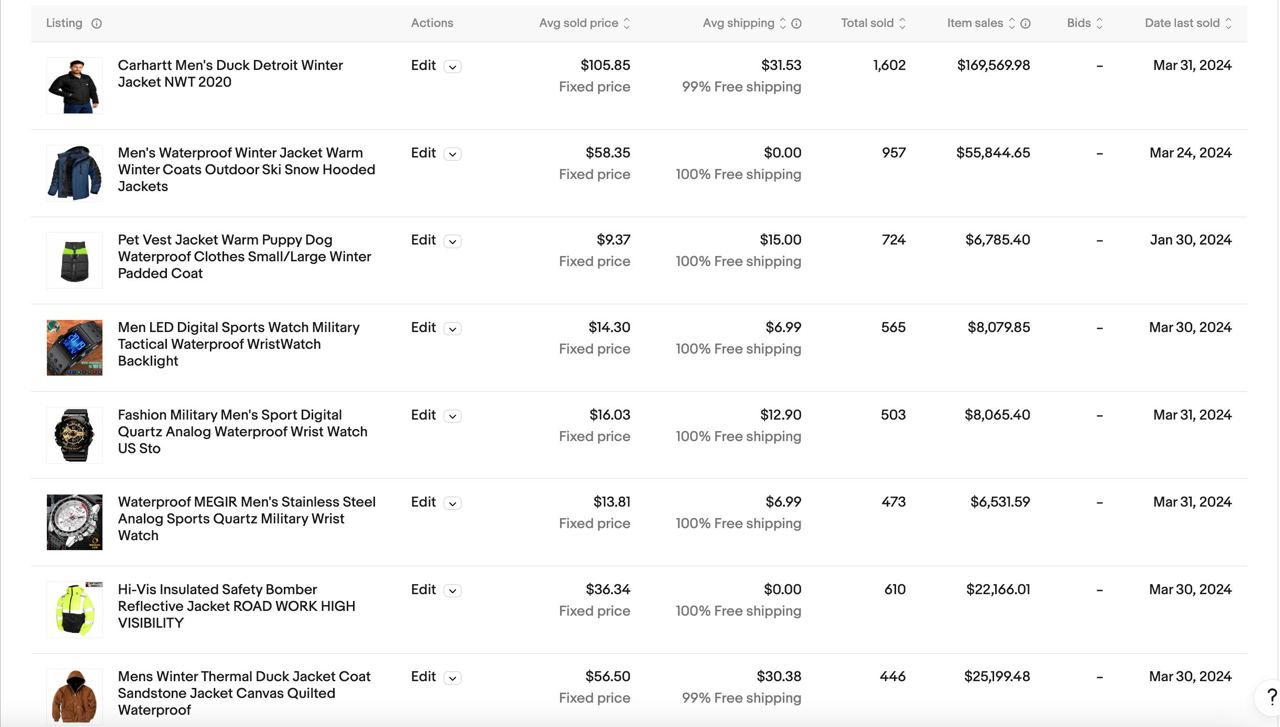Click Edit for Waterproof MEGIR Watch
This screenshot has width=1280, height=727.
click(423, 502)
